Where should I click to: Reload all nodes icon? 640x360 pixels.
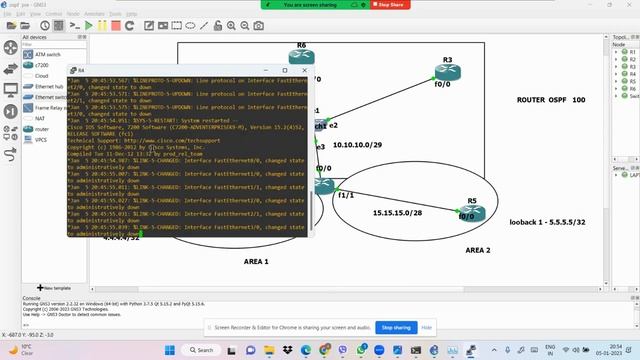click(130, 26)
